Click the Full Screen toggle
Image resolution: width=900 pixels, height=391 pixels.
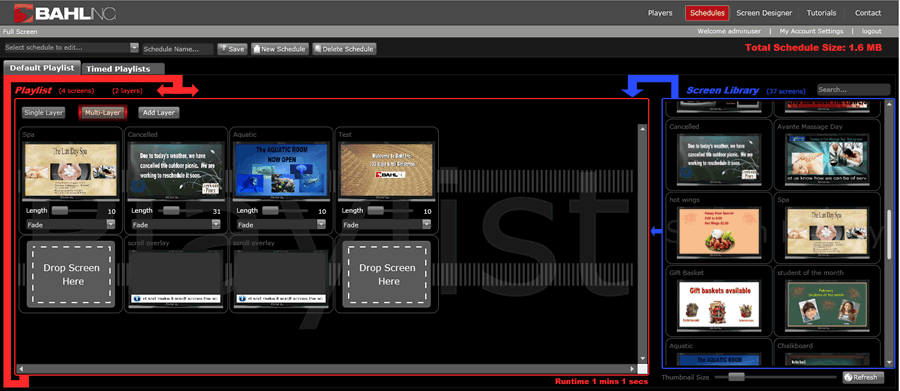pos(20,32)
